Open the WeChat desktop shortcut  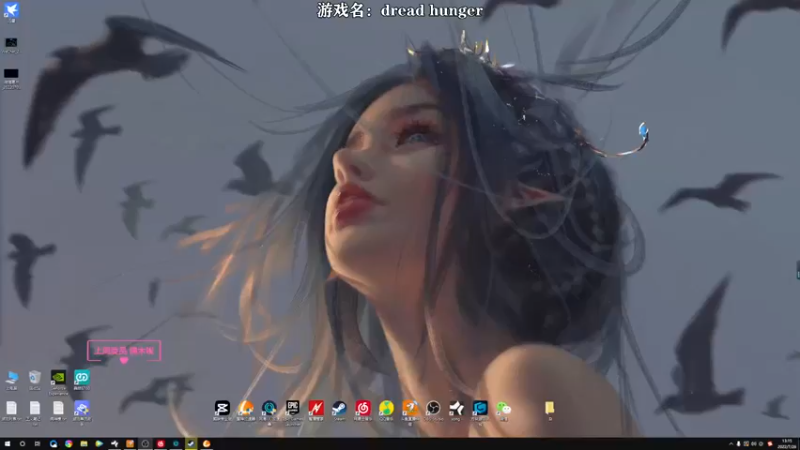point(504,408)
